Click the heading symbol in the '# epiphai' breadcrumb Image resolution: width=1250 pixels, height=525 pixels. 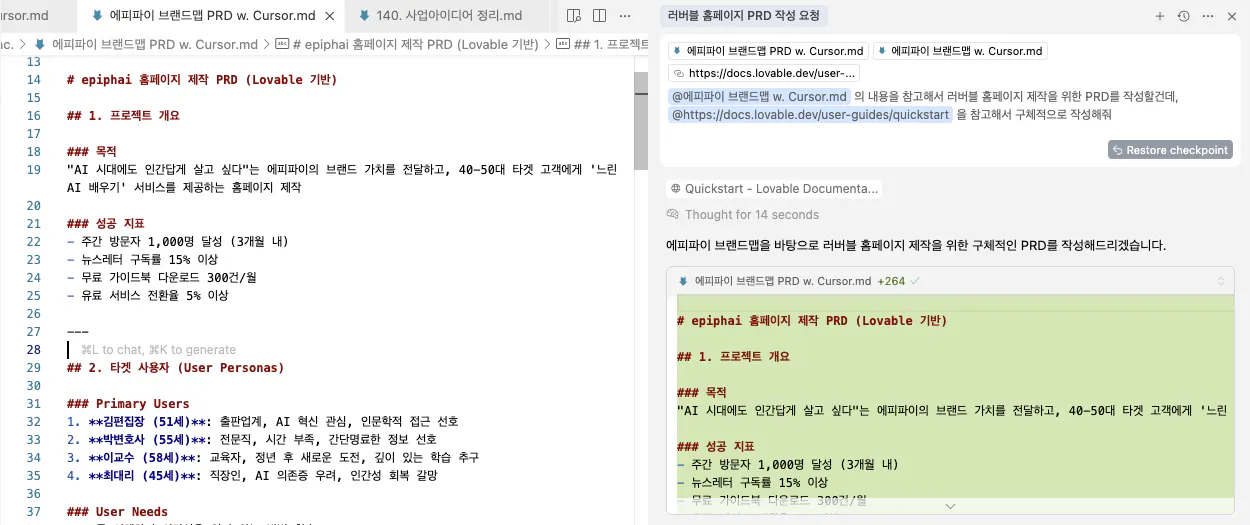tap(282, 45)
